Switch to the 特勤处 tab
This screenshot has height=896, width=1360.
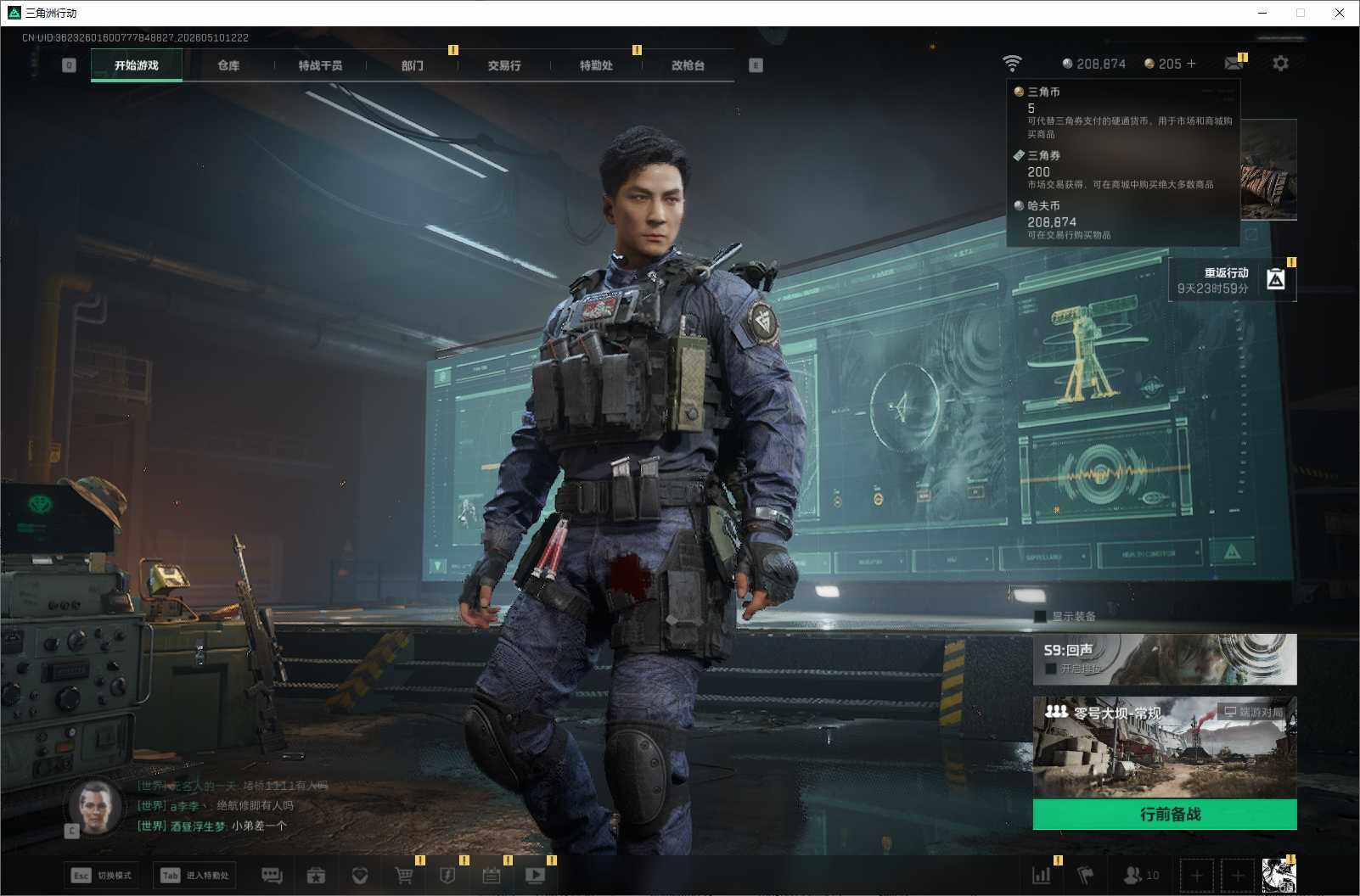(596, 65)
